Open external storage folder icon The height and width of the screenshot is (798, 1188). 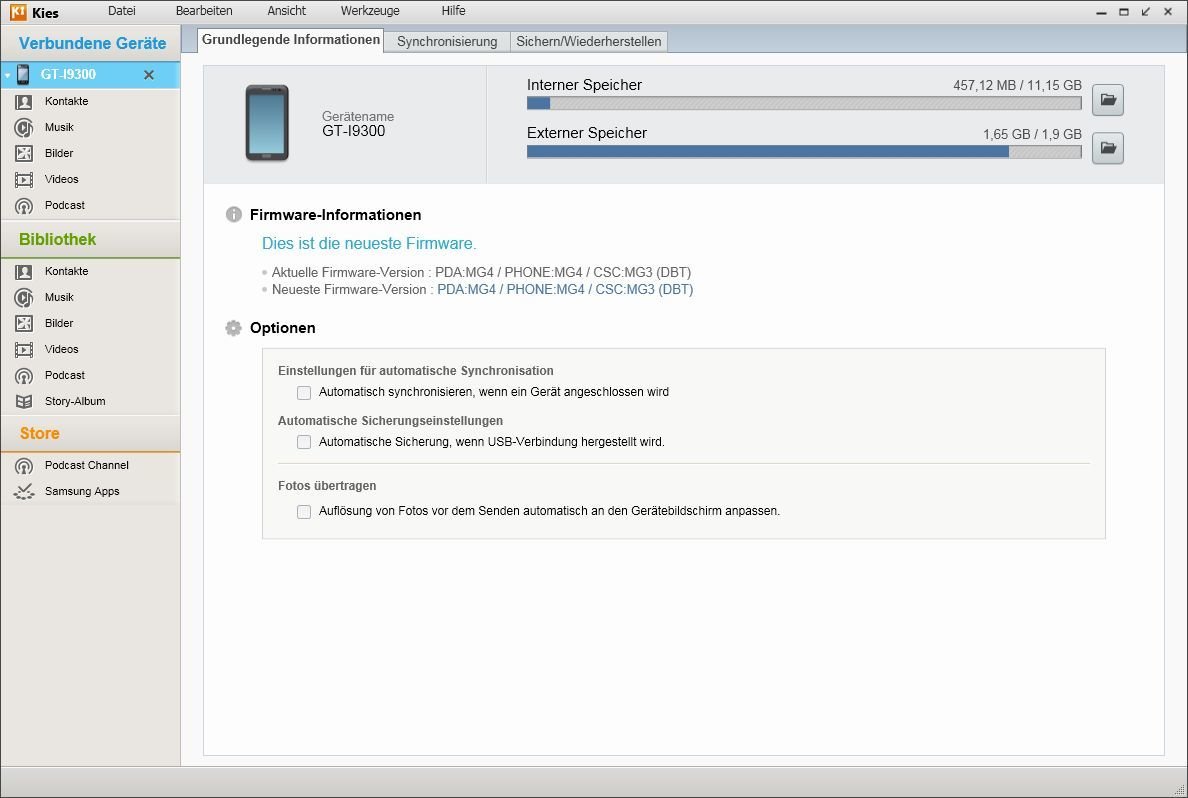(1107, 148)
